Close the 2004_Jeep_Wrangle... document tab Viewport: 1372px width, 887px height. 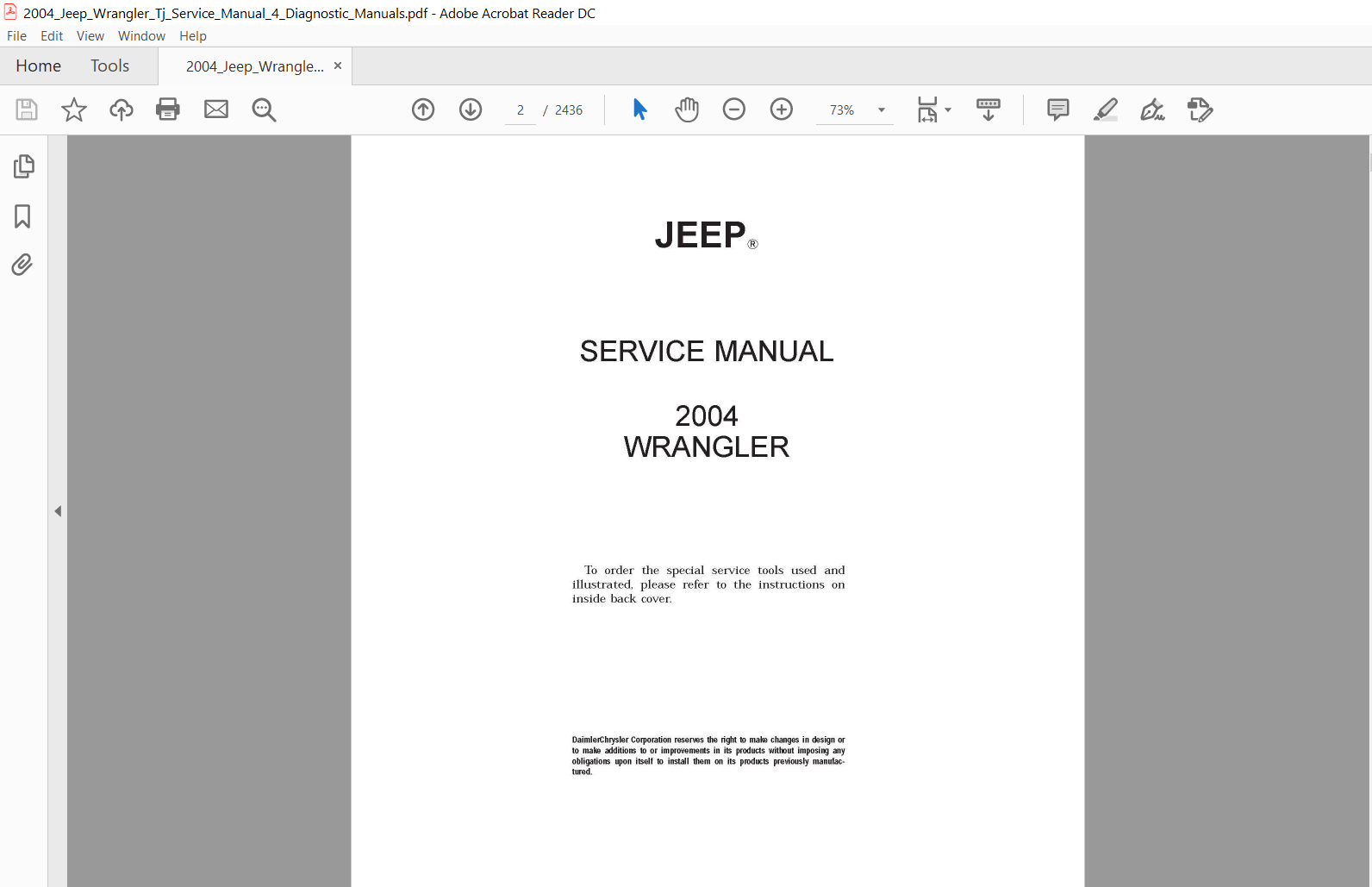click(x=338, y=66)
